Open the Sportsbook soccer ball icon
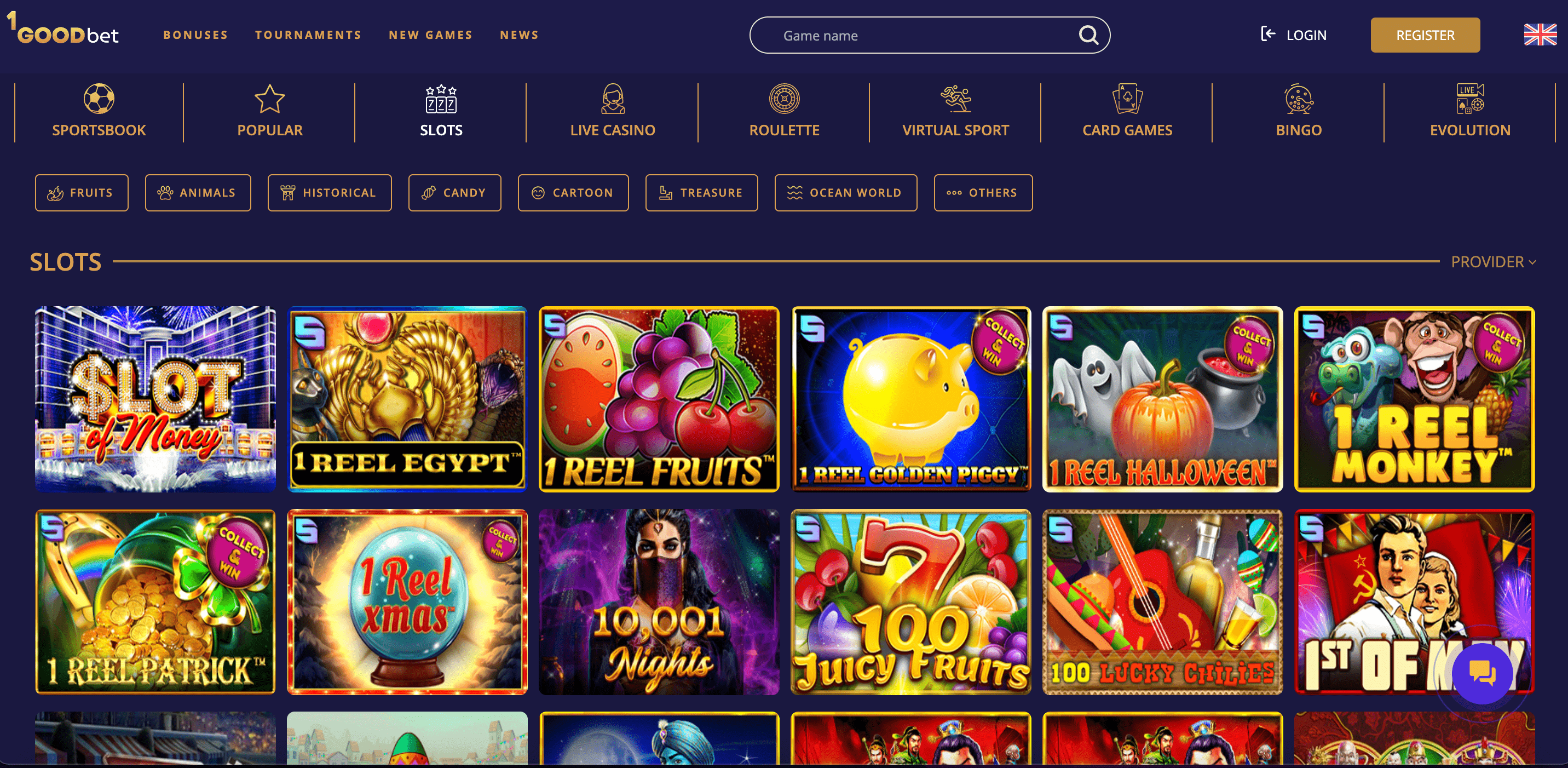This screenshot has width=1568, height=768. coord(99,99)
